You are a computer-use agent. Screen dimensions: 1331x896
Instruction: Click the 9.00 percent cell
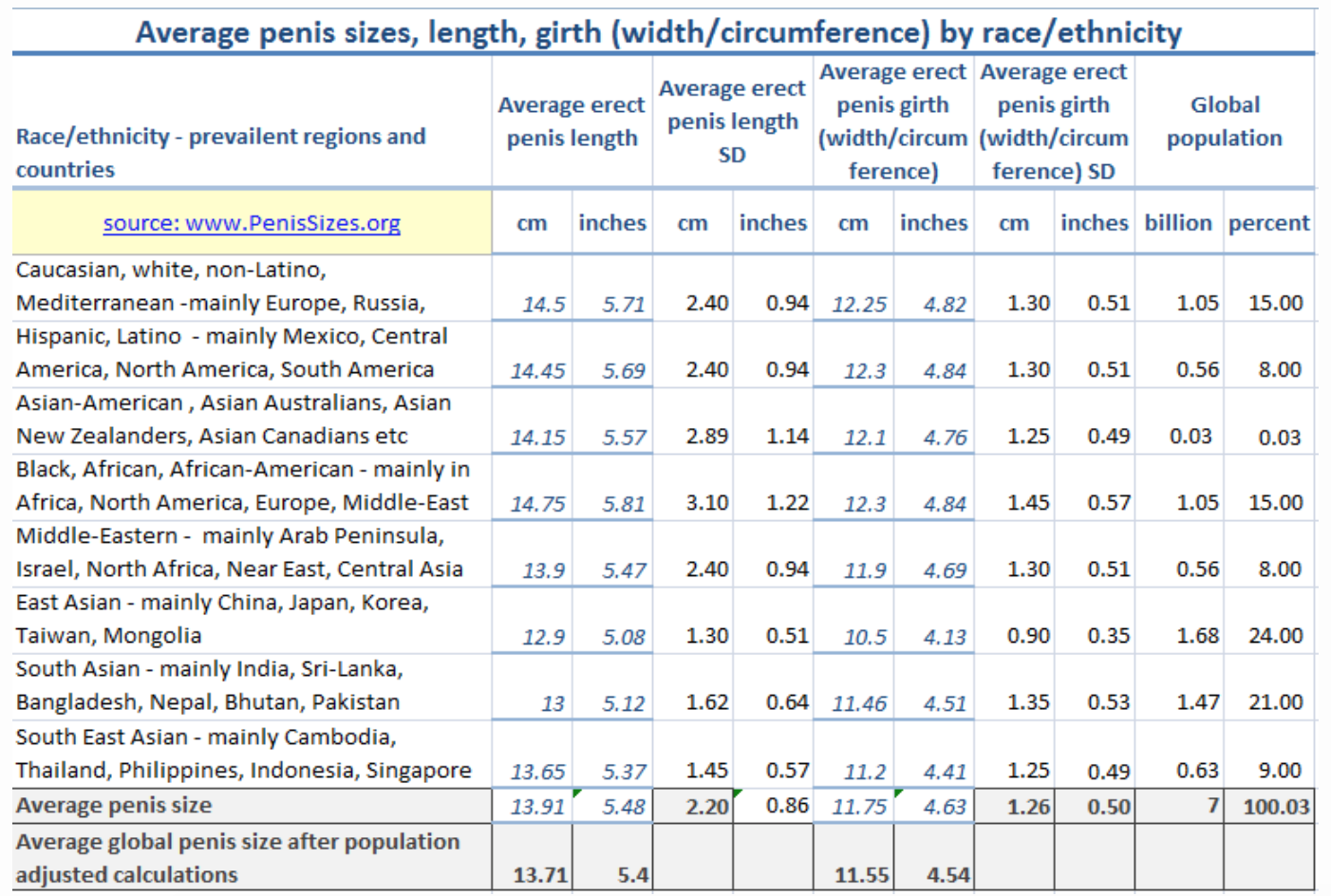click(x=1280, y=771)
